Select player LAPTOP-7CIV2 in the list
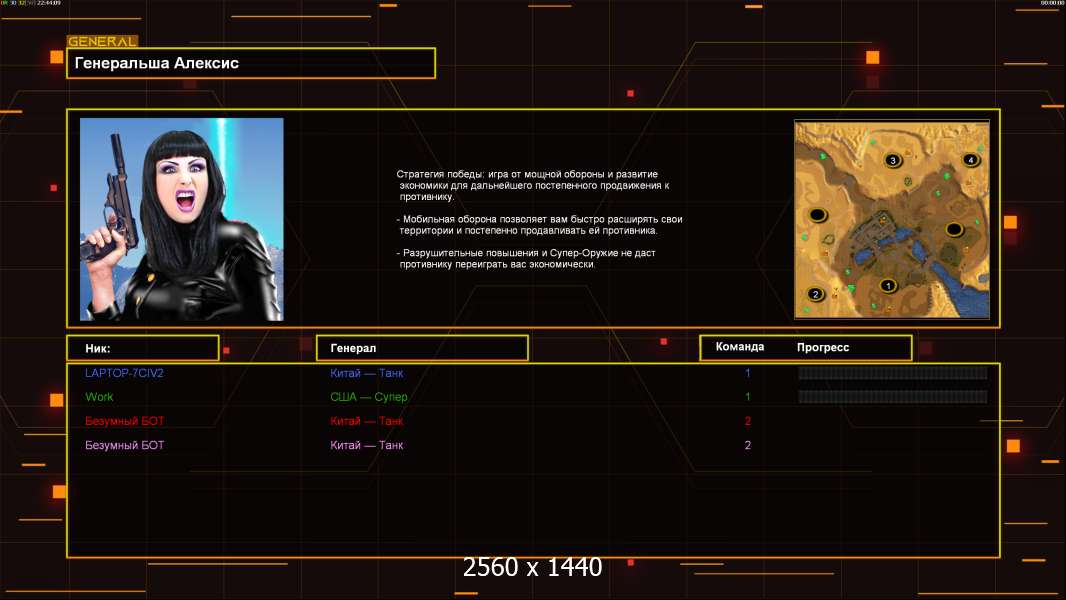Viewport: 1066px width, 600px height. point(124,373)
